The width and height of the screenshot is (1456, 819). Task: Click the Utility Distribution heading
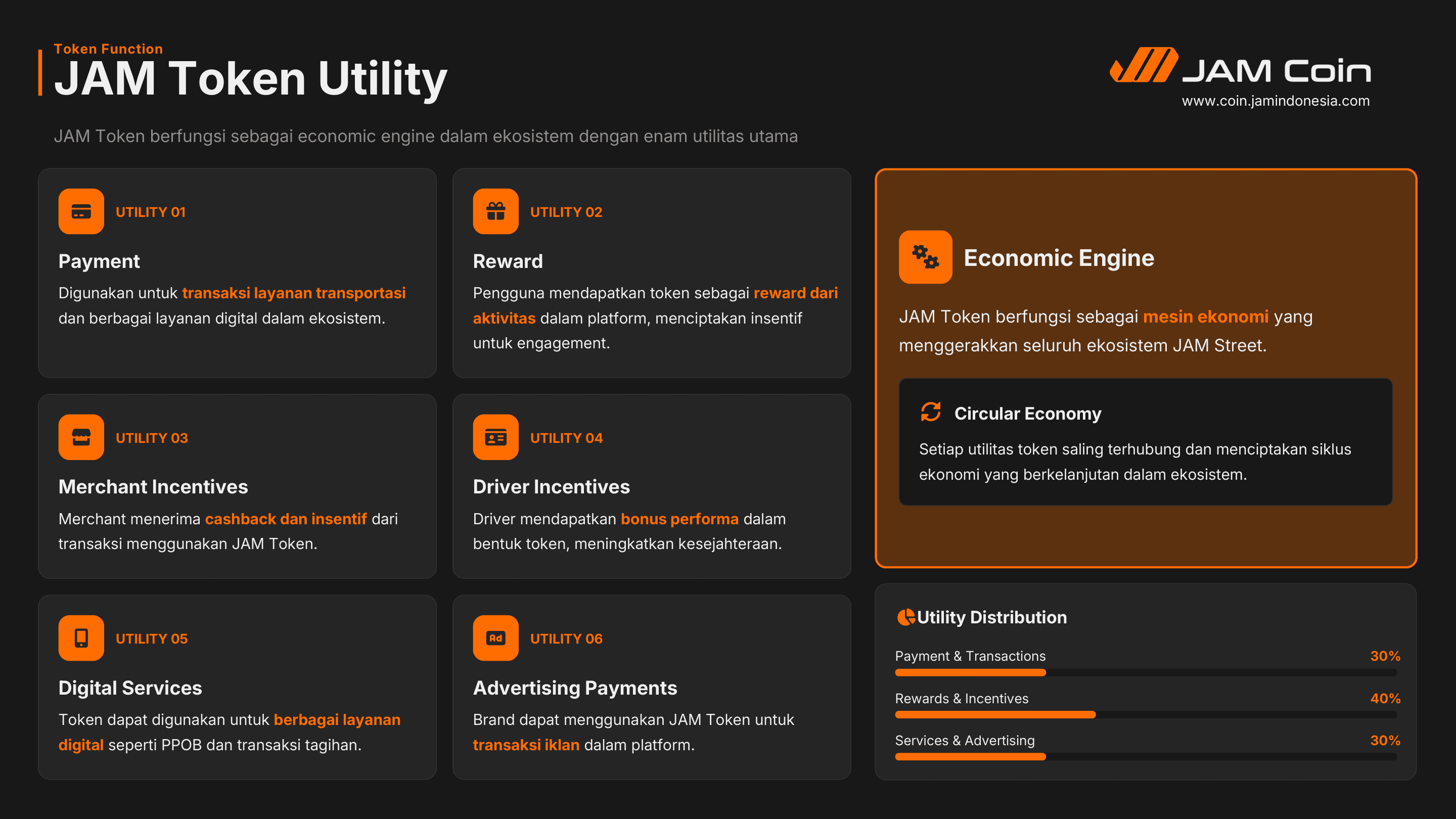(x=992, y=617)
